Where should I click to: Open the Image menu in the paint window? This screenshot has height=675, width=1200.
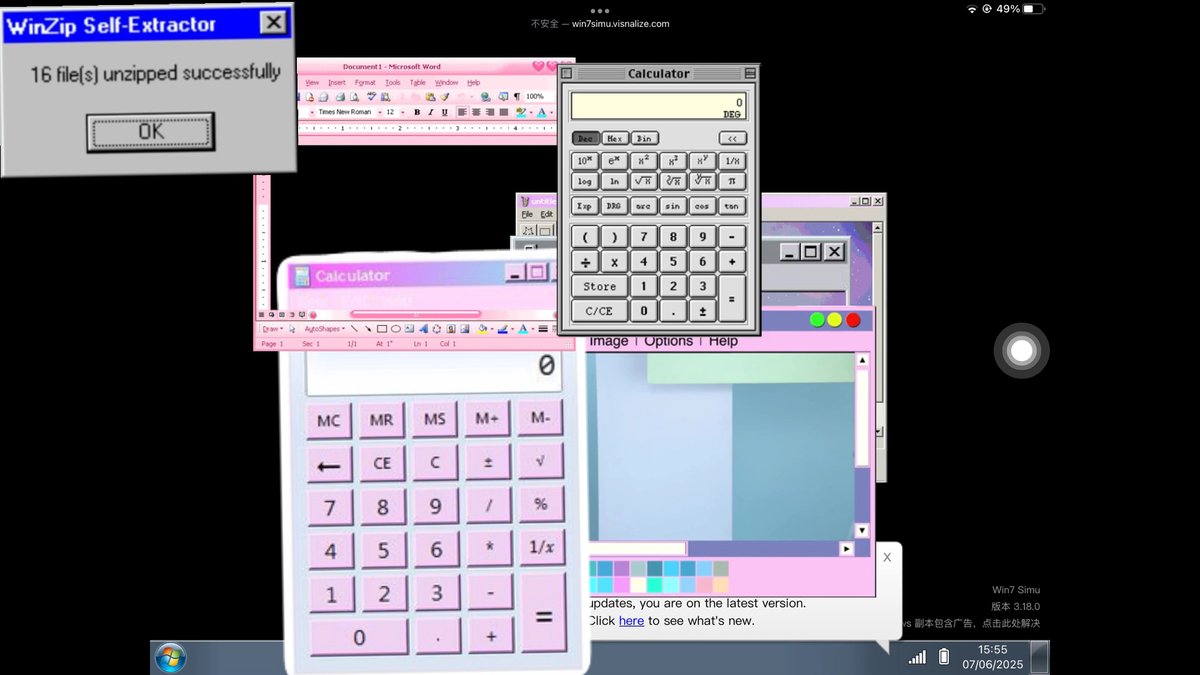pos(609,341)
